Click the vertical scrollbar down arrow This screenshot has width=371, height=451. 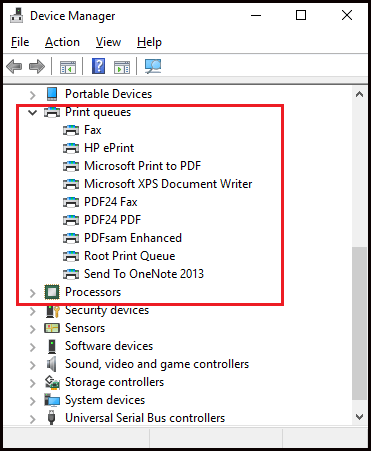359,417
